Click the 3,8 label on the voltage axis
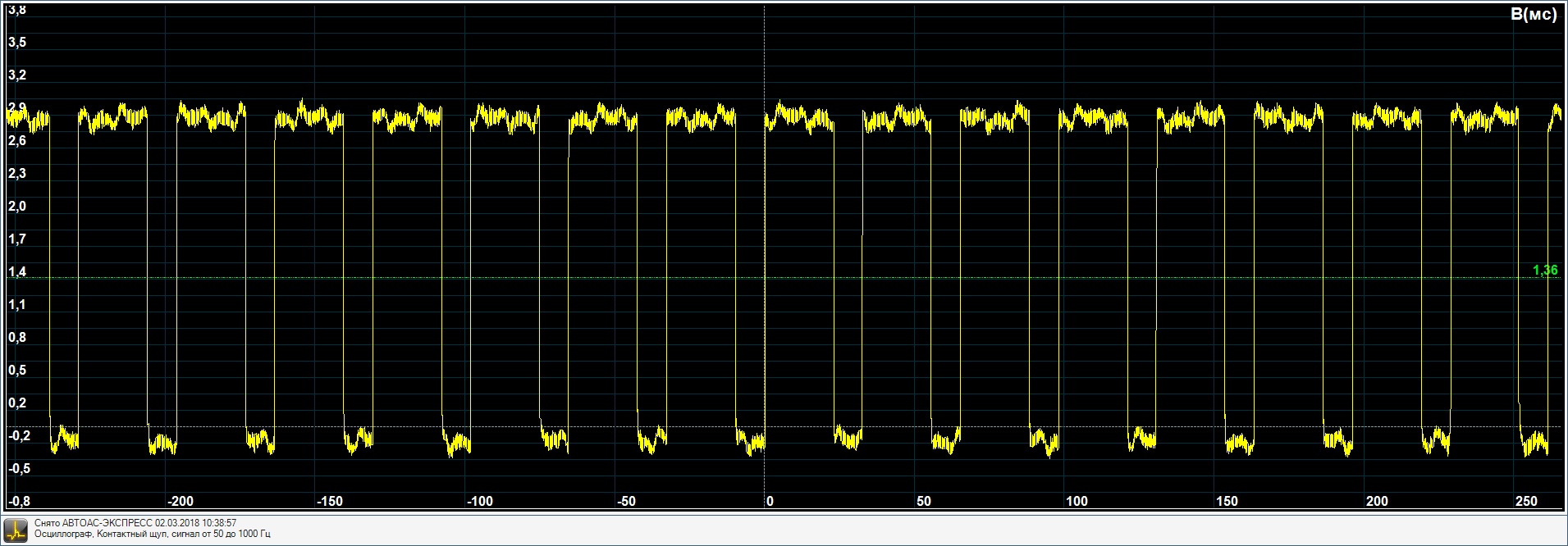Viewport: 1568px width, 546px height. [17, 10]
